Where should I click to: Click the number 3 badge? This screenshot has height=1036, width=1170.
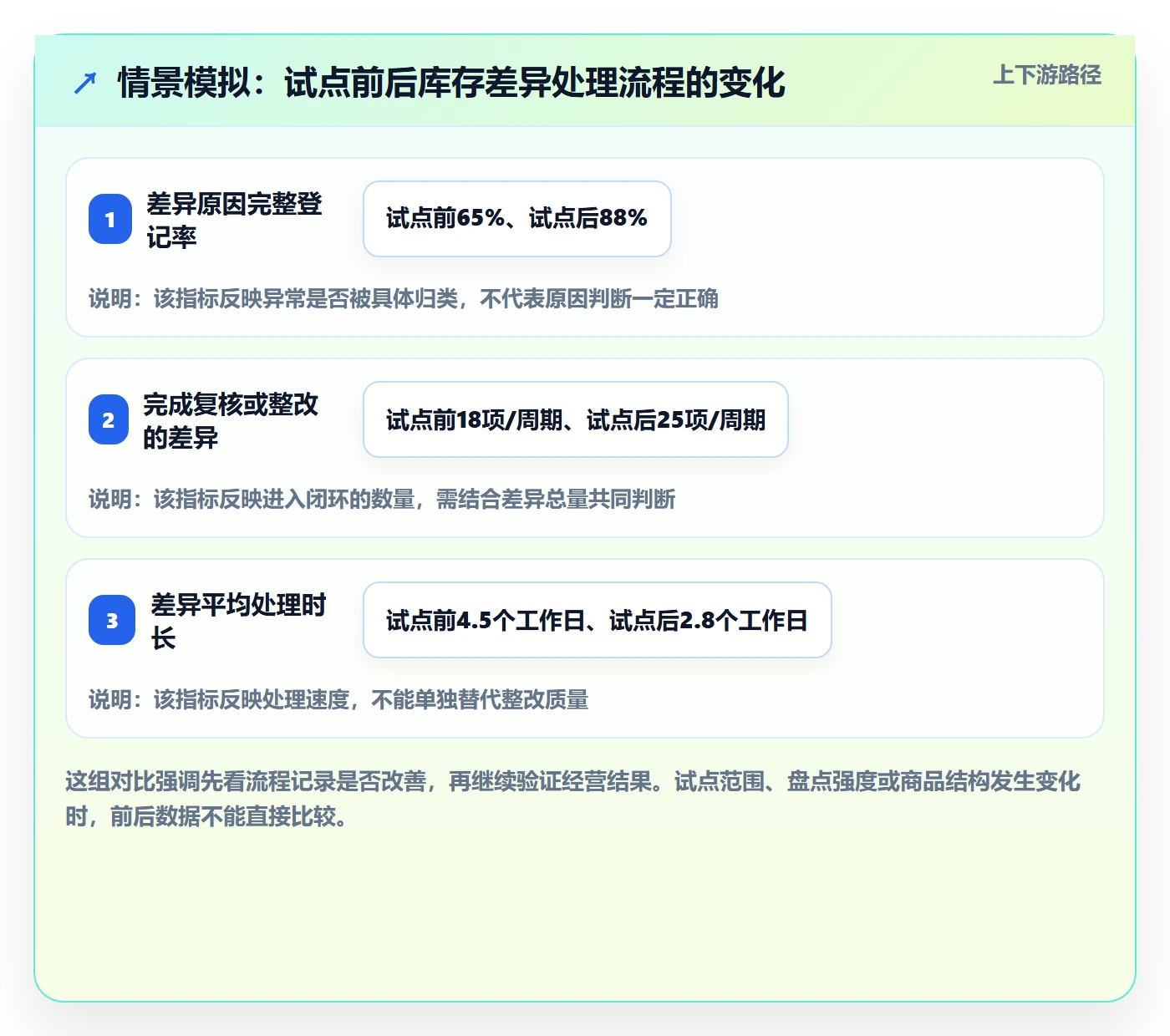112,620
